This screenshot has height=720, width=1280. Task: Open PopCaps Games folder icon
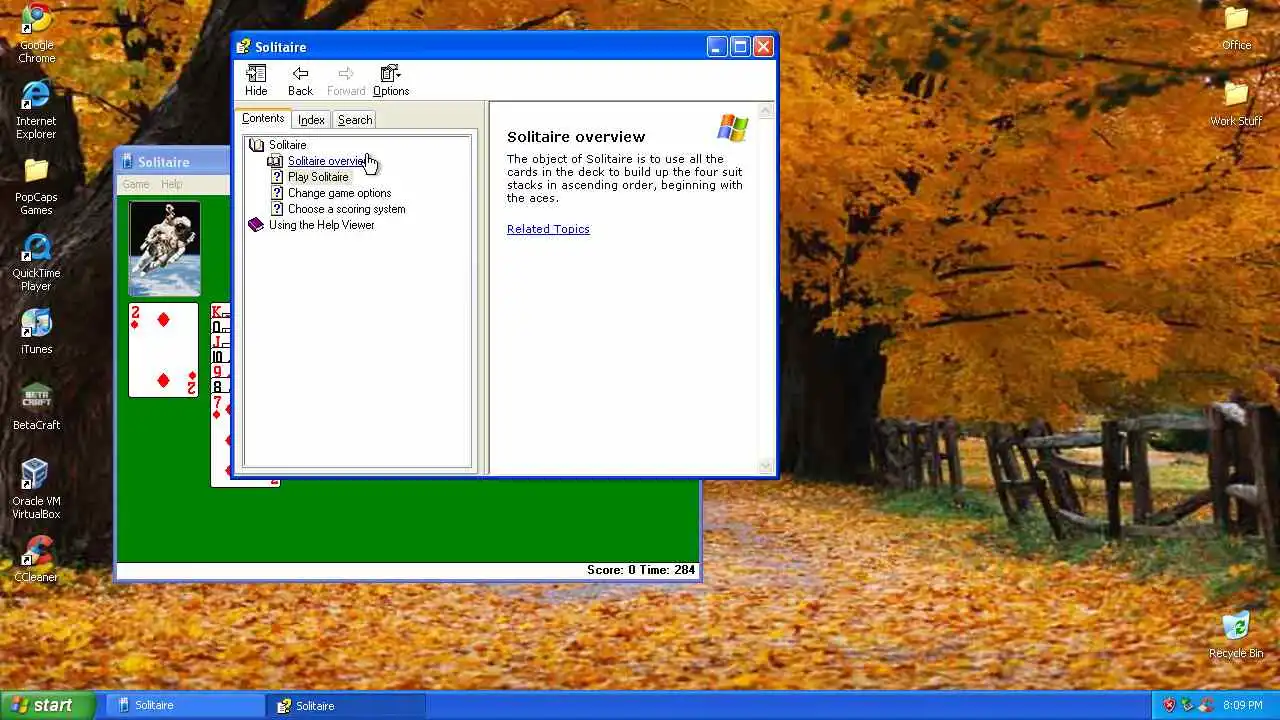(36, 186)
